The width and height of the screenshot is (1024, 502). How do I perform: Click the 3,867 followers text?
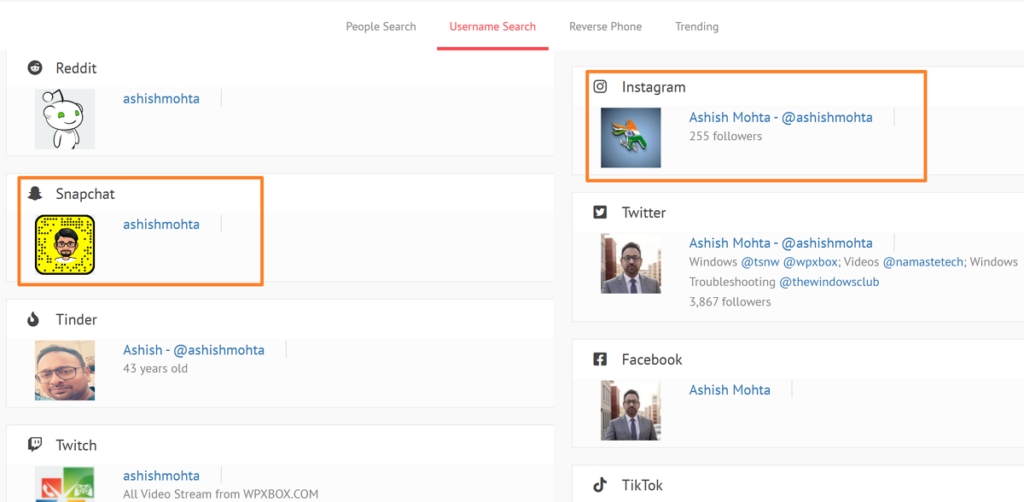(x=730, y=302)
